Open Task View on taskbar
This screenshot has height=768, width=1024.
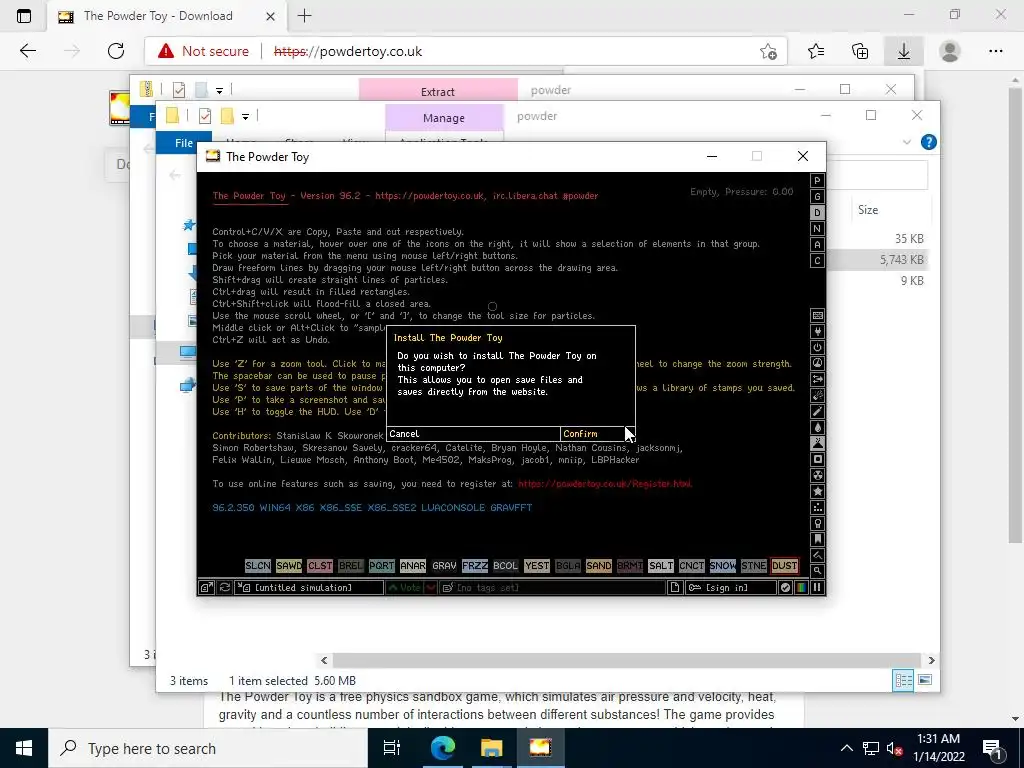click(391, 748)
